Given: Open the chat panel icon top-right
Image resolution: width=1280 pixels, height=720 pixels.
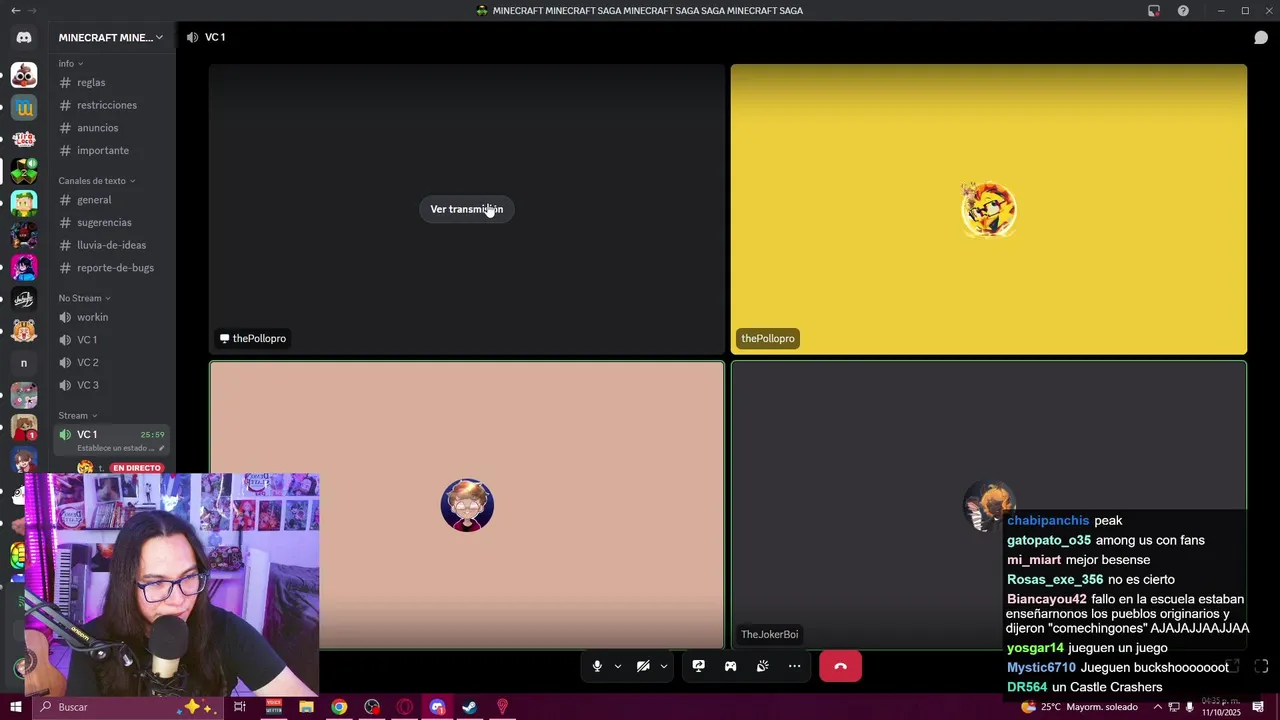Looking at the screenshot, I should click(1261, 38).
